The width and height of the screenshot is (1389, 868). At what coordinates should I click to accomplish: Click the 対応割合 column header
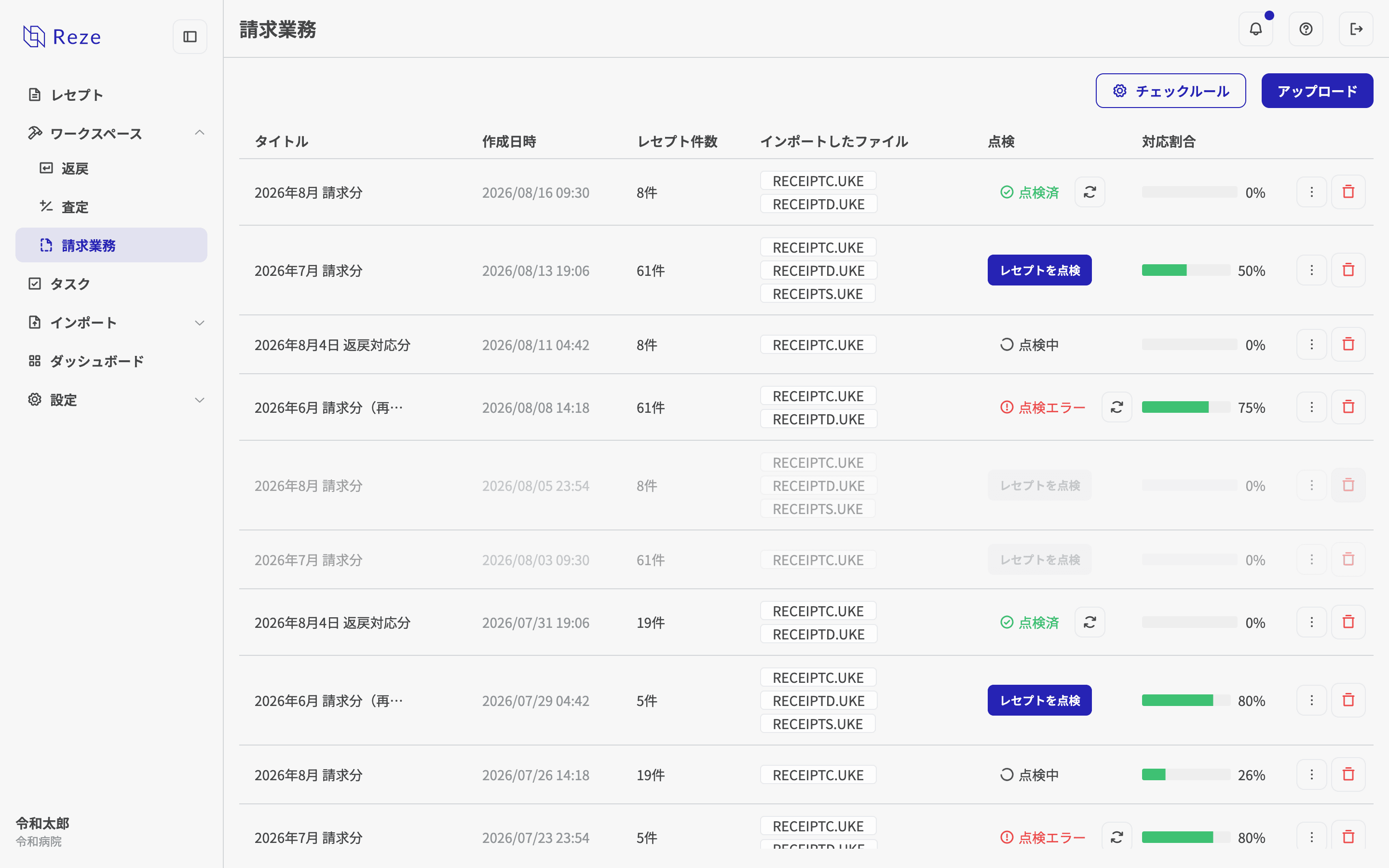(x=1169, y=142)
